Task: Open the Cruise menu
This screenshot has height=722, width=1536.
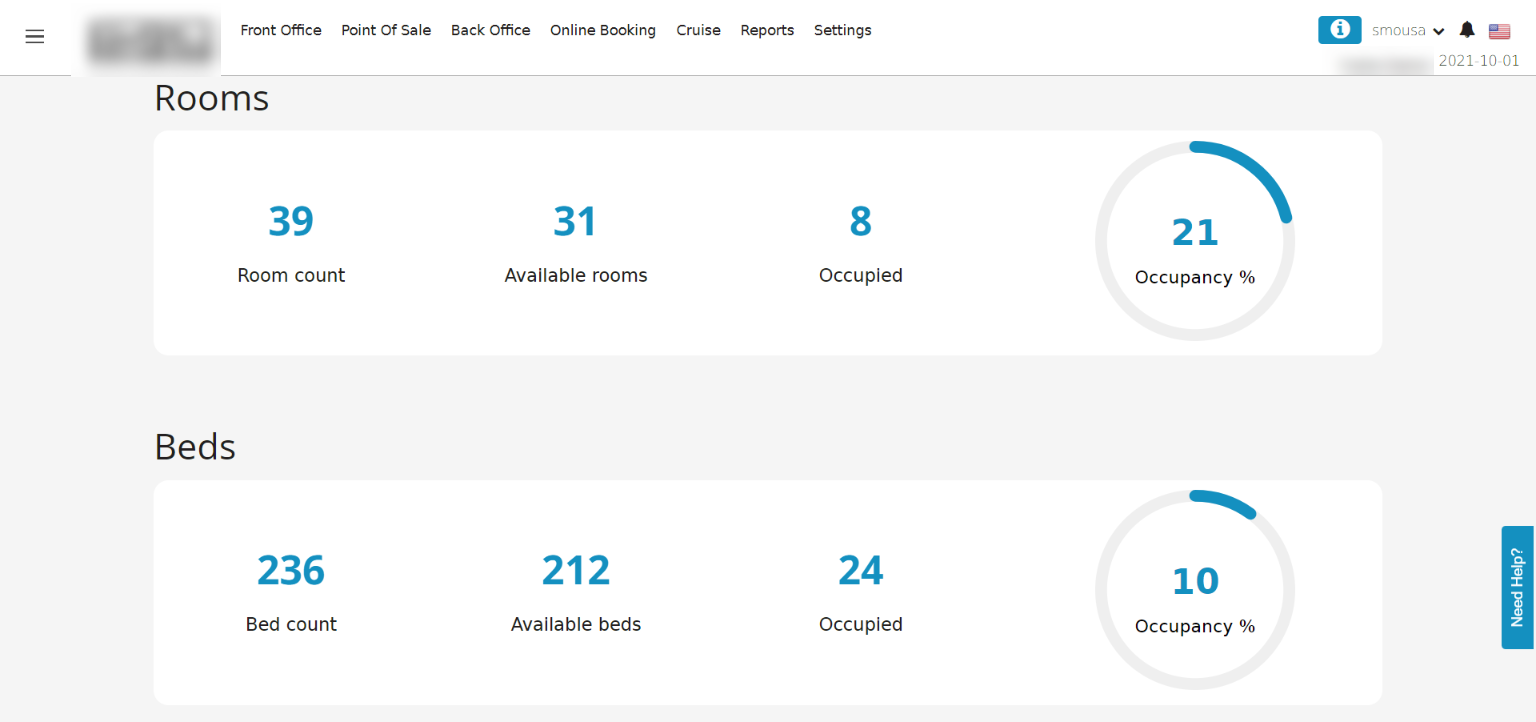Action: point(698,30)
